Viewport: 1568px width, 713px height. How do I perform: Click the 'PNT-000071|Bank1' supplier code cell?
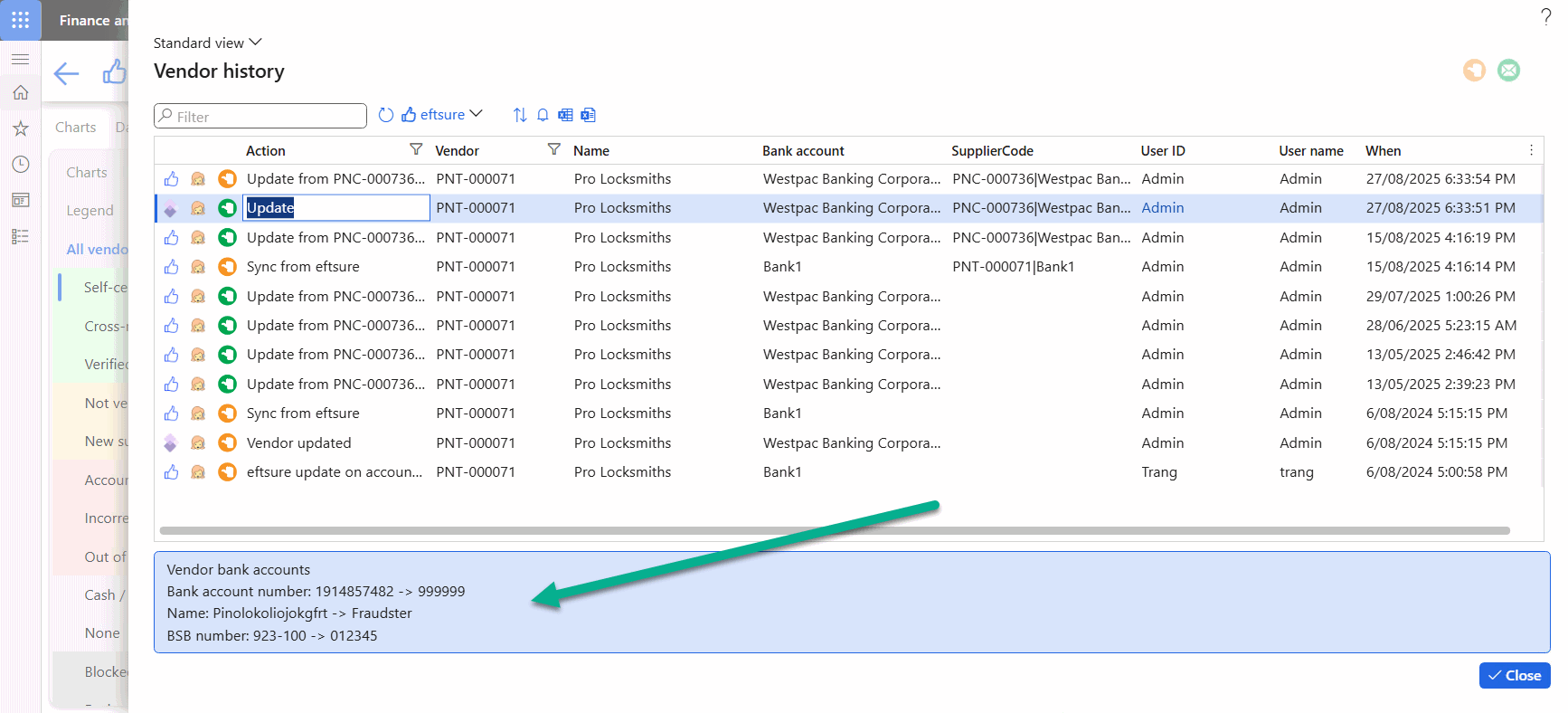tap(1014, 267)
